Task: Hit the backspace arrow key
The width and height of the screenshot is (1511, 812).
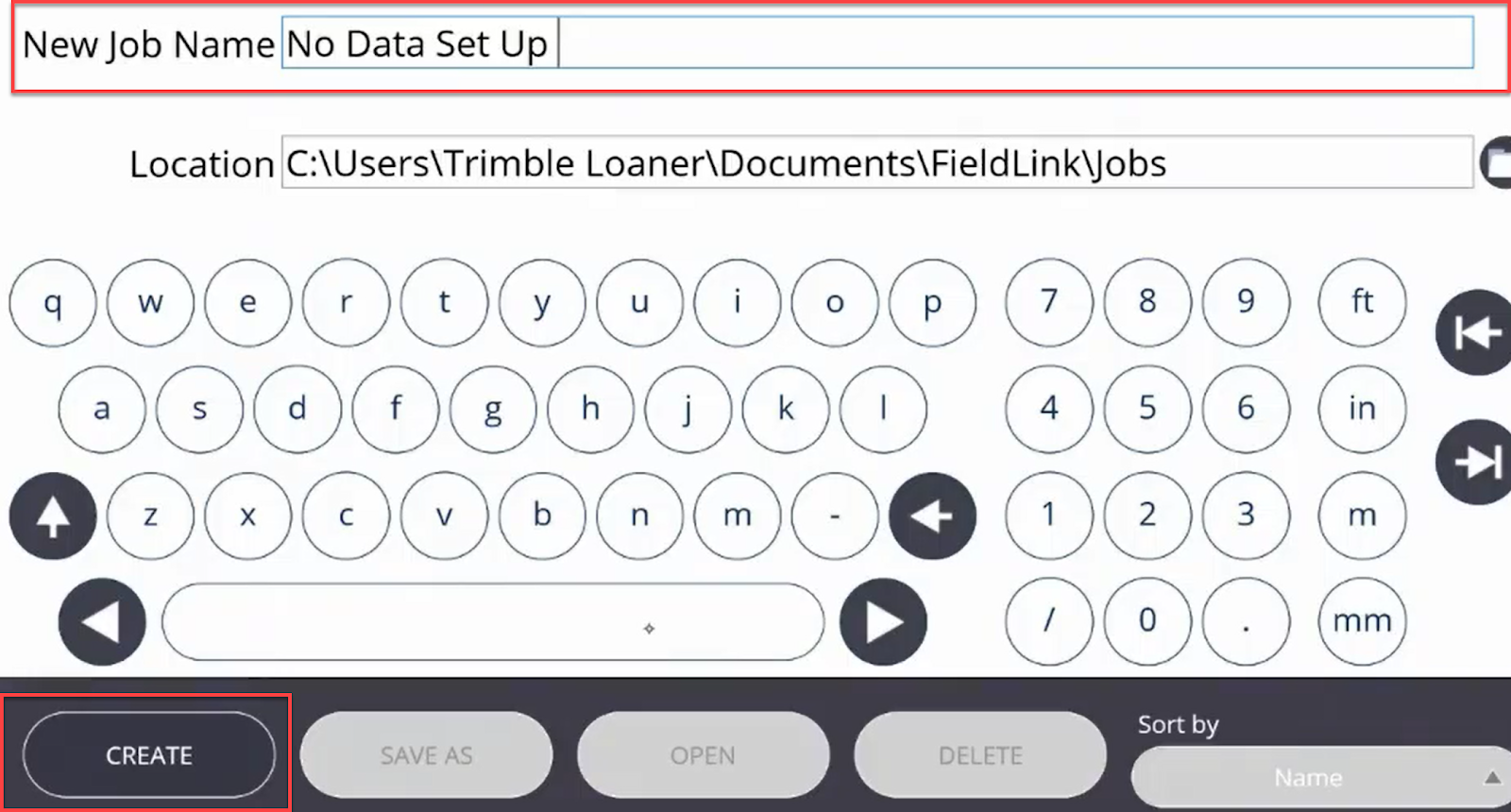Action: click(x=932, y=516)
